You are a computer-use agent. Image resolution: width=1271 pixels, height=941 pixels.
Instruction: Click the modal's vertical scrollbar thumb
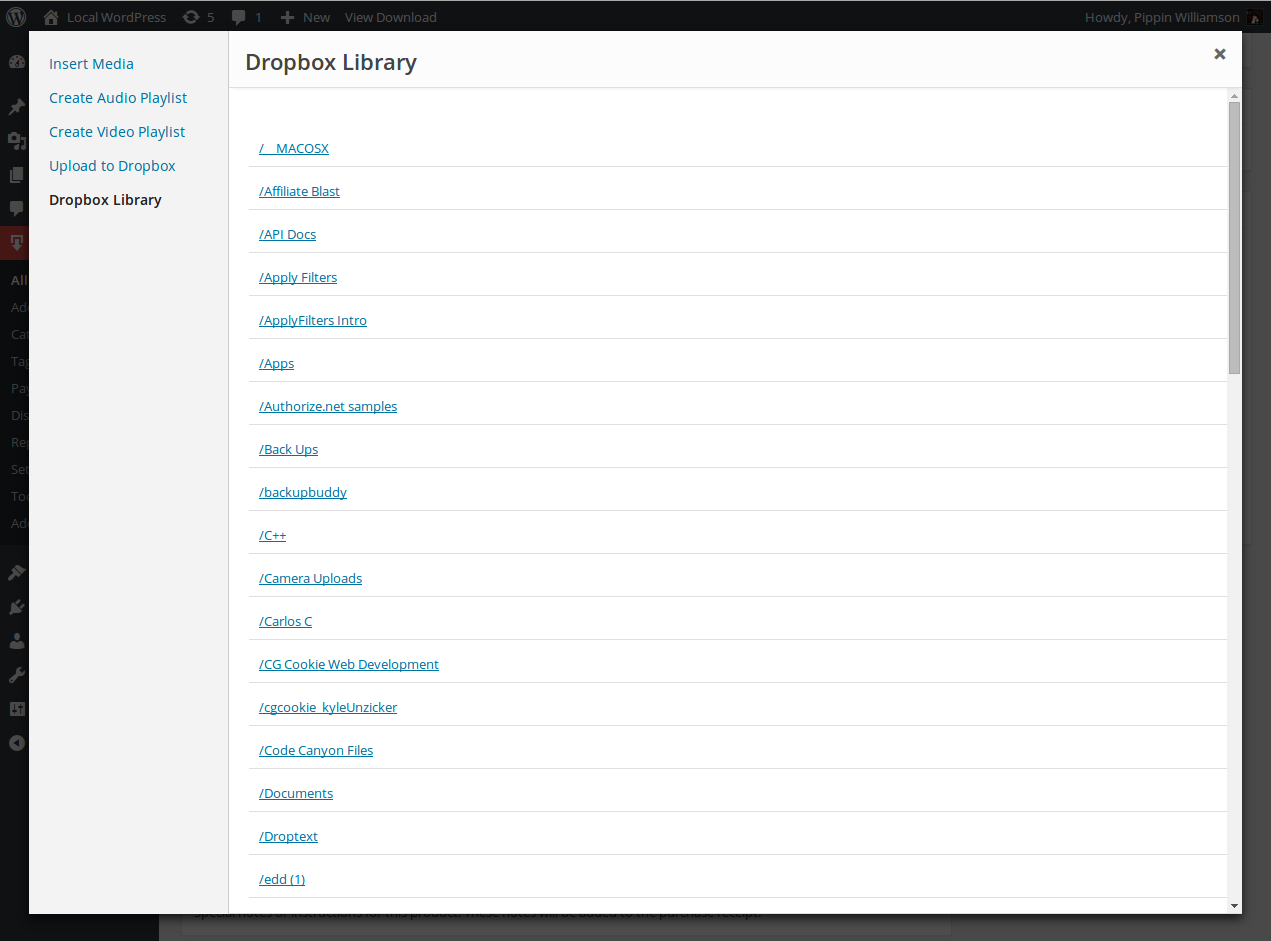click(x=1234, y=238)
